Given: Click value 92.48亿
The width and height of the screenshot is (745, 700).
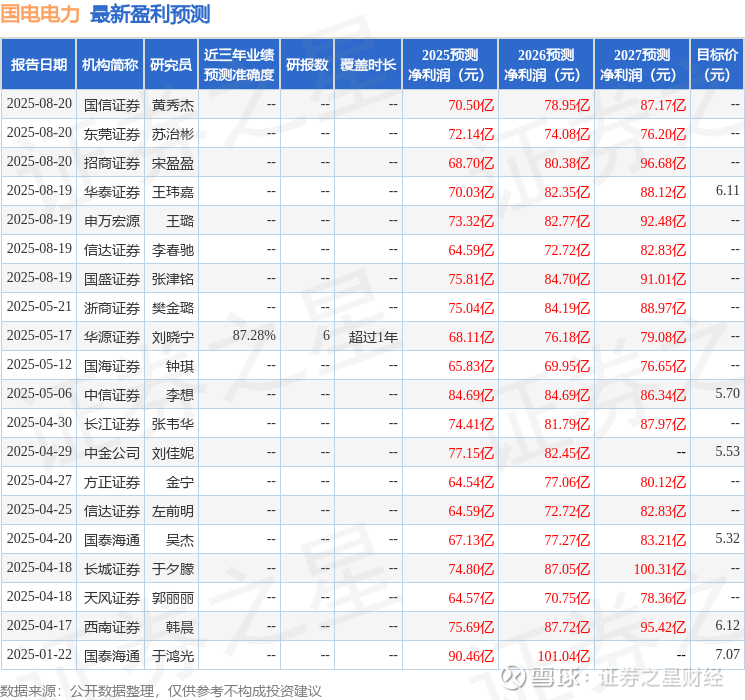Looking at the screenshot, I should pyautogui.click(x=663, y=221).
